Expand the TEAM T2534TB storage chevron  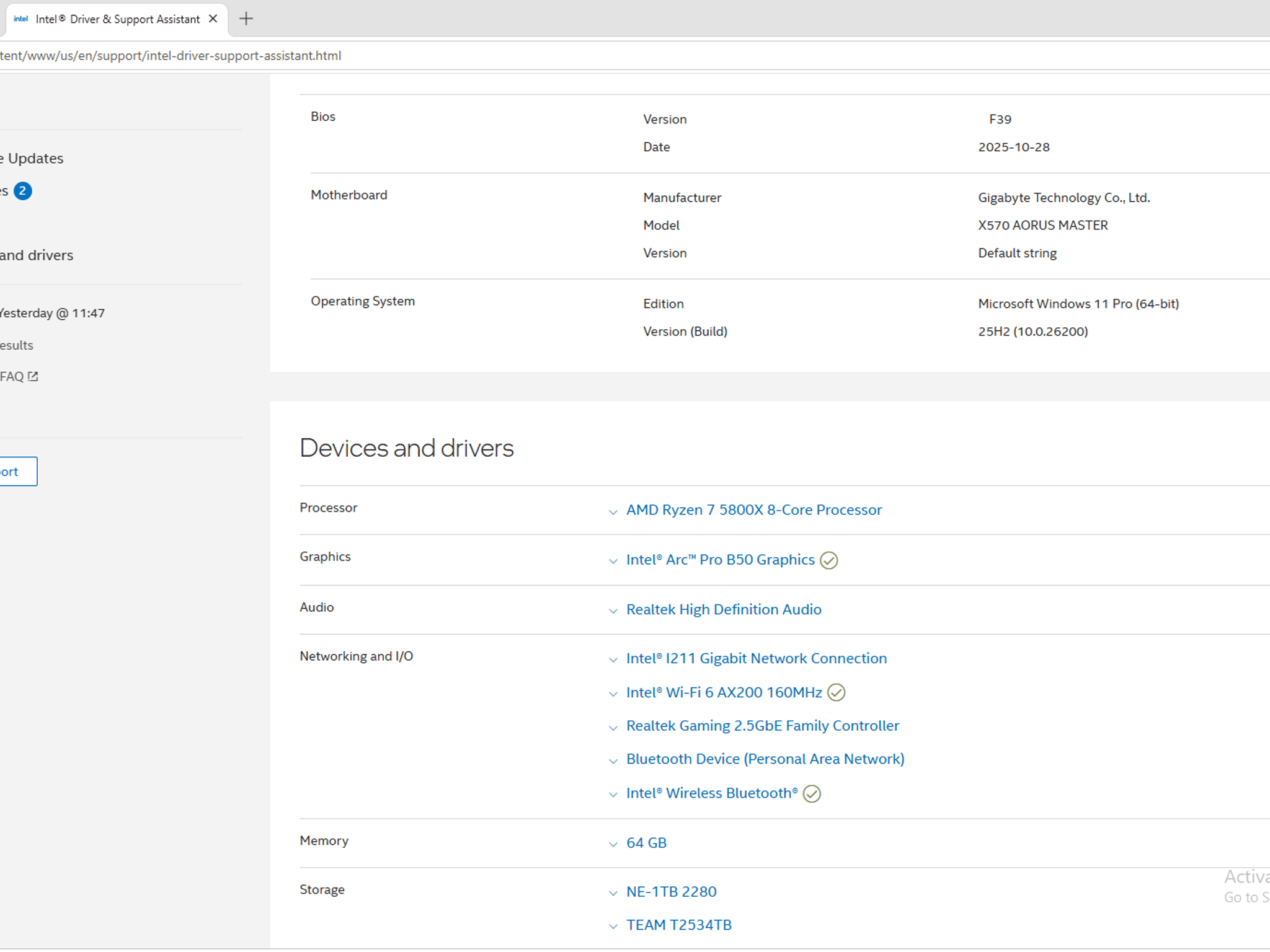(613, 927)
